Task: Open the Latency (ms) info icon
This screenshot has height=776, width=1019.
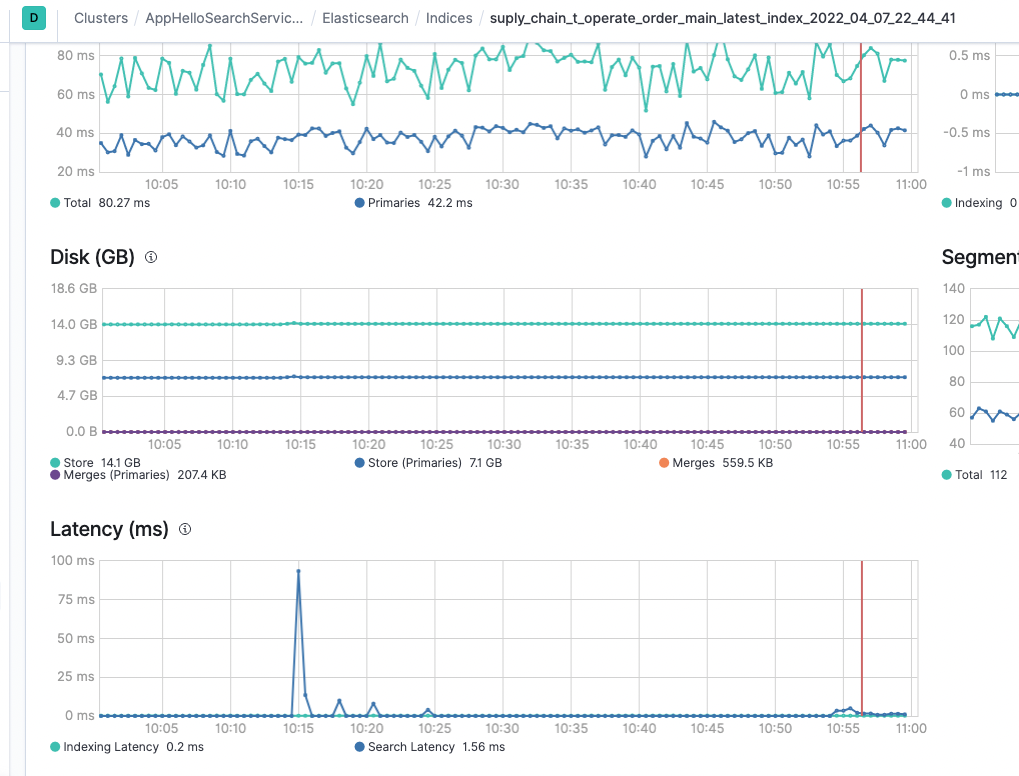Action: point(184,529)
